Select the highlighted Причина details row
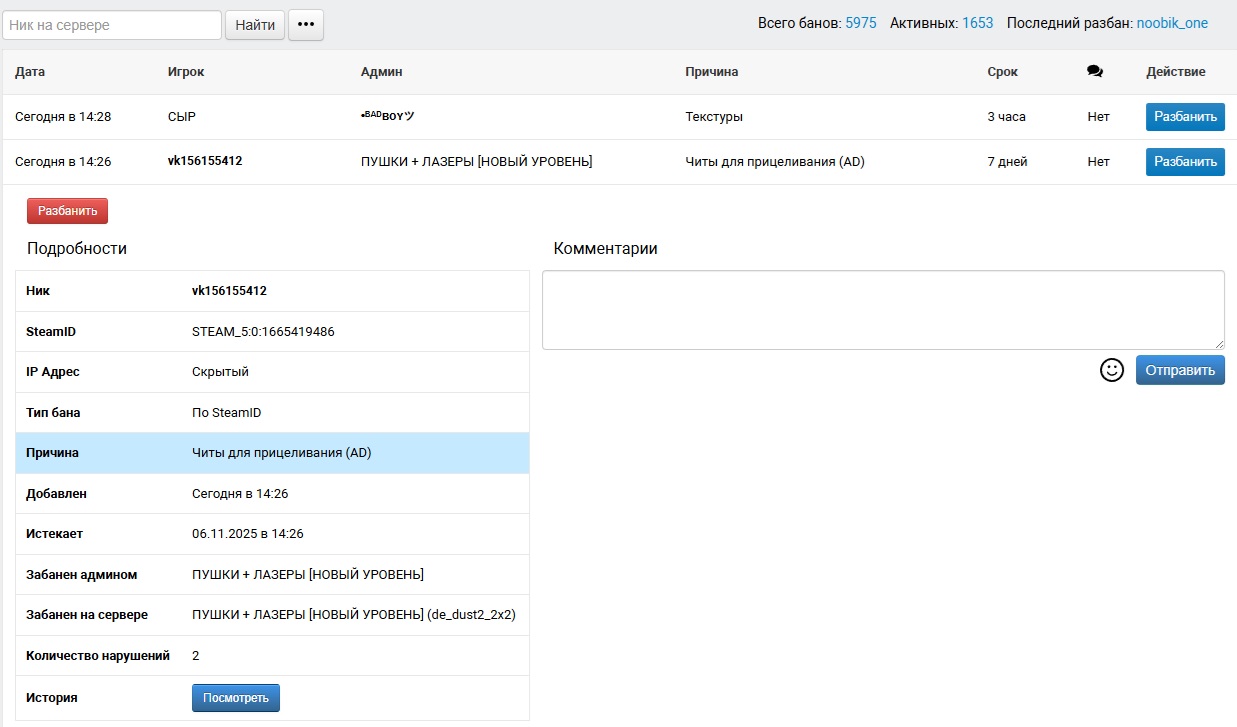Viewport: 1237px width, 727px height. 272,453
